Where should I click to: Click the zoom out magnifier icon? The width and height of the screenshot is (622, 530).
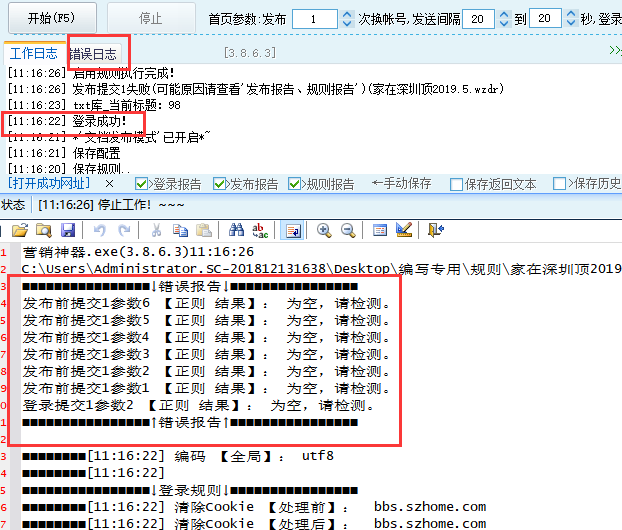(x=348, y=230)
